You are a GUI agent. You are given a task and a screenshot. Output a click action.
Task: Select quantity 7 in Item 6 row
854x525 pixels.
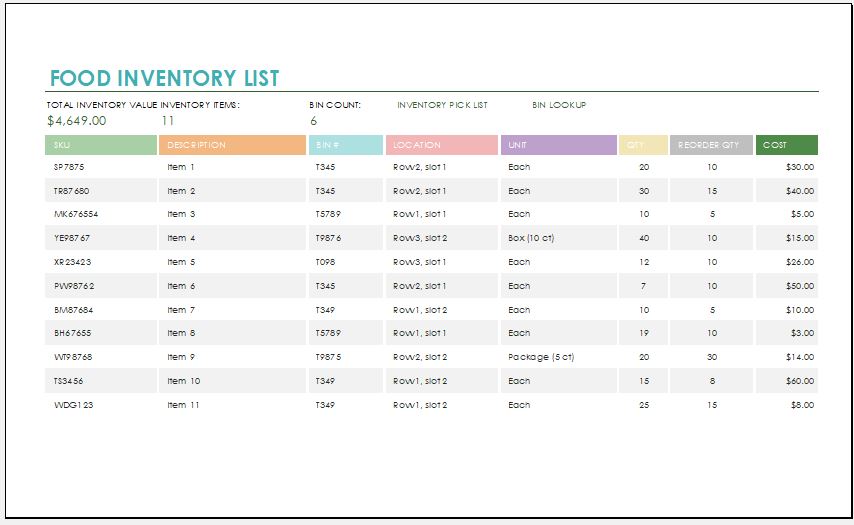[644, 286]
